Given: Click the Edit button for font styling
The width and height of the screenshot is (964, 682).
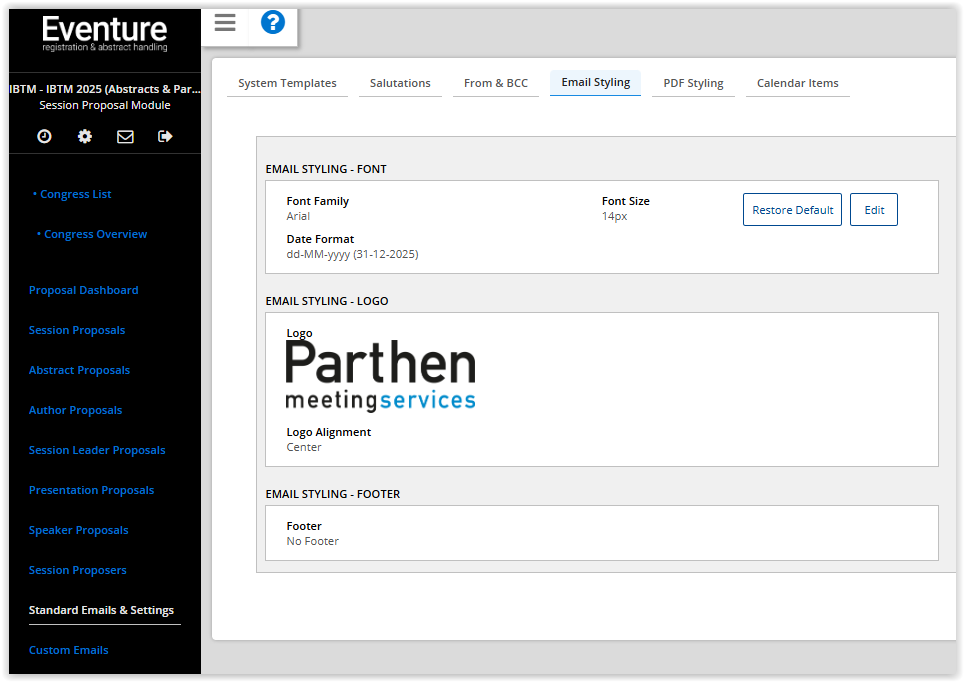Looking at the screenshot, I should pyautogui.click(x=874, y=210).
